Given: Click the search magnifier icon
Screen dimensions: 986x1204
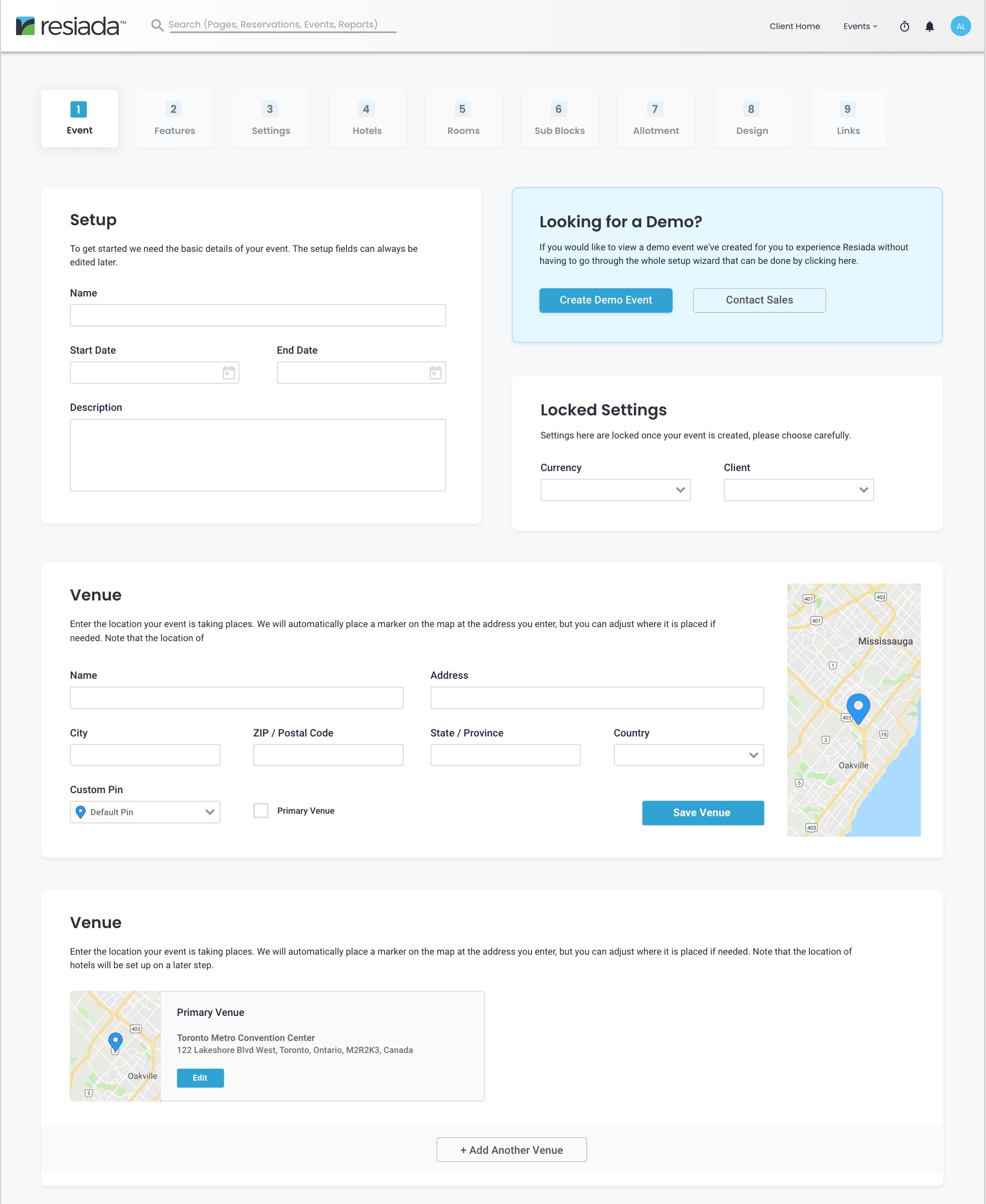Looking at the screenshot, I should tap(157, 26).
